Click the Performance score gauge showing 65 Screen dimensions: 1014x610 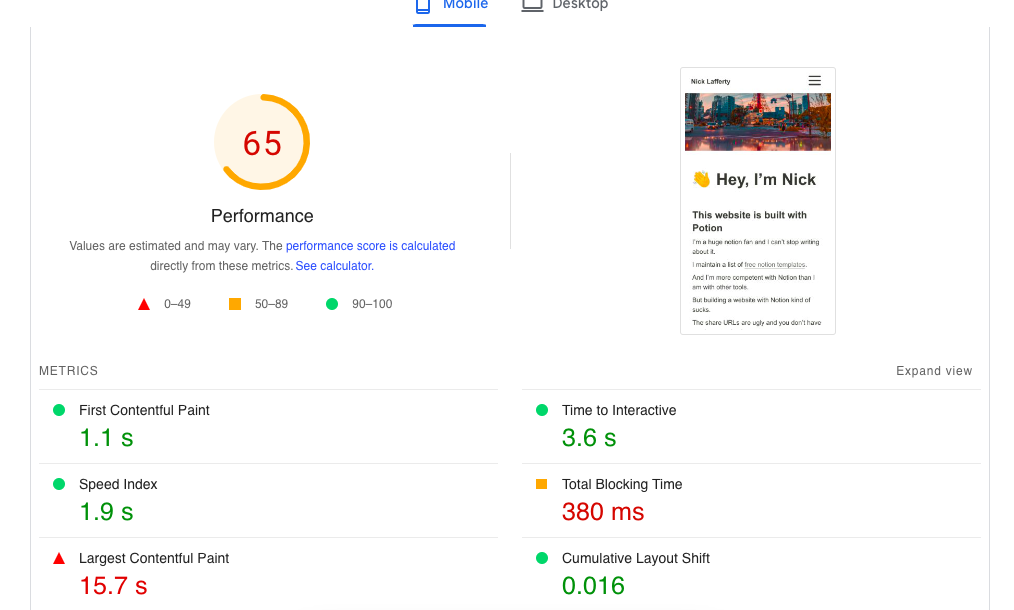click(x=262, y=142)
